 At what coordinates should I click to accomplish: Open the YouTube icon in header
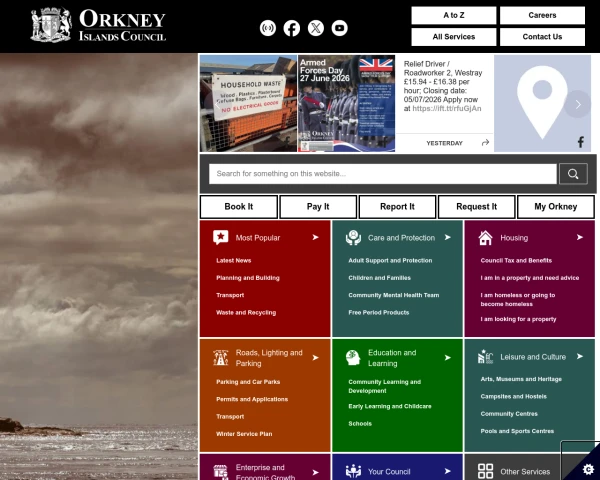tap(339, 28)
